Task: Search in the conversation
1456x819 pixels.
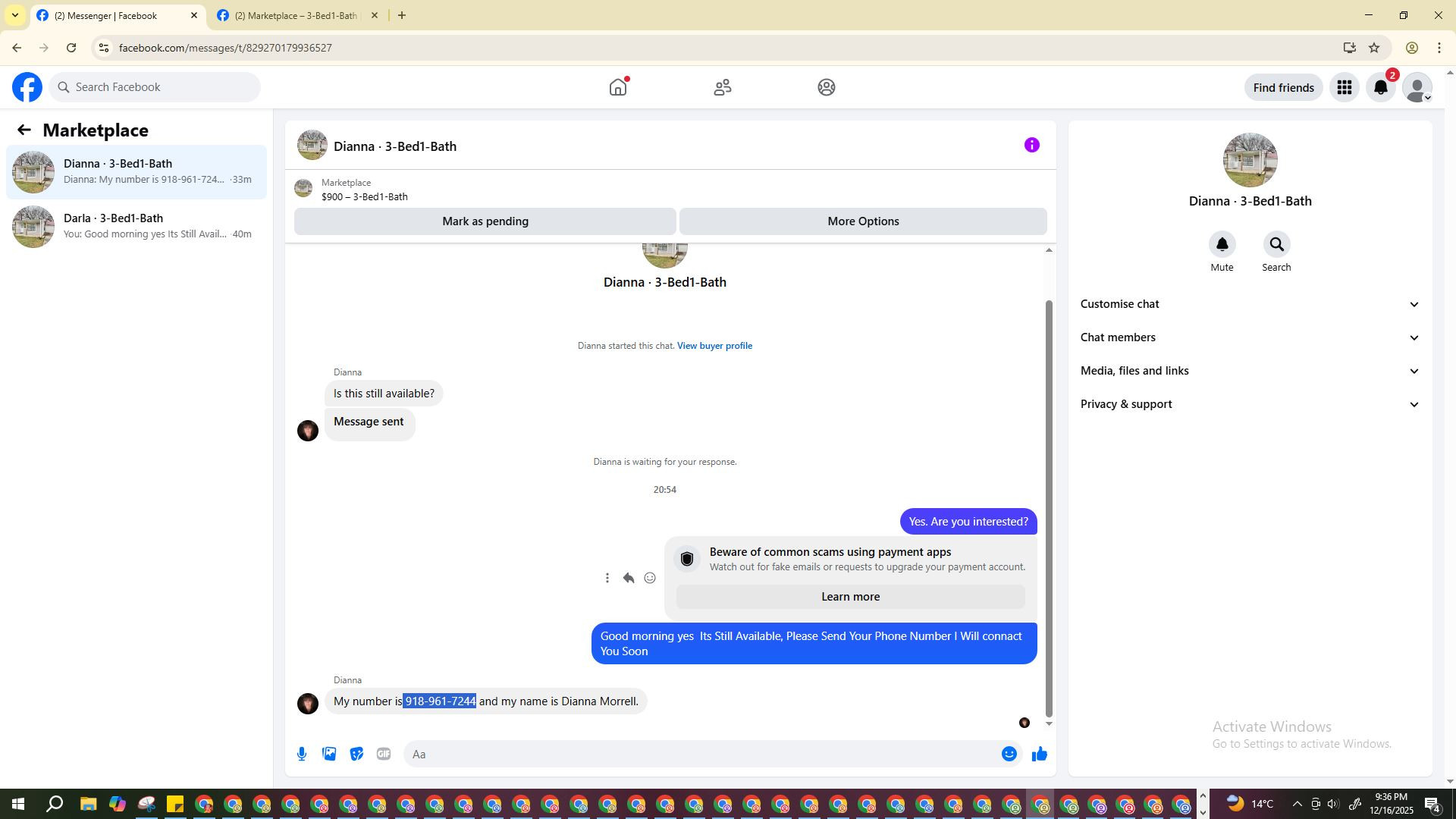Action: coord(1276,244)
